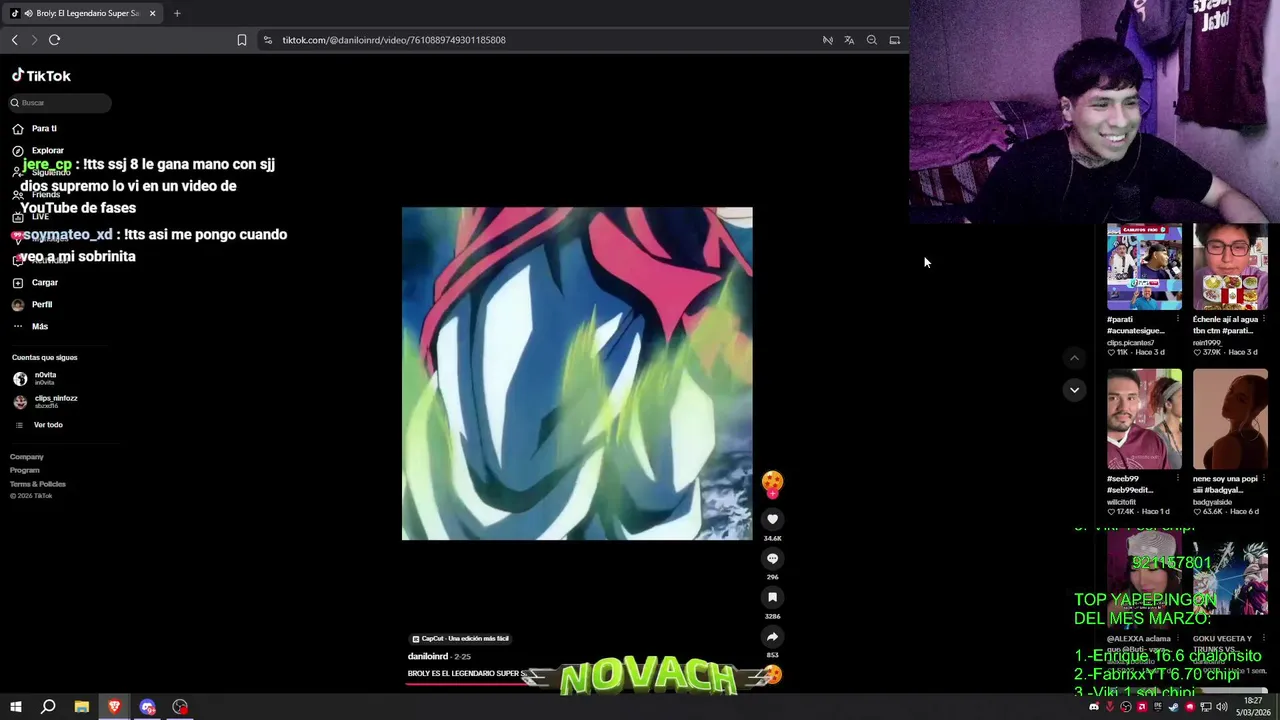Focus the Buscar search field

coord(60,103)
